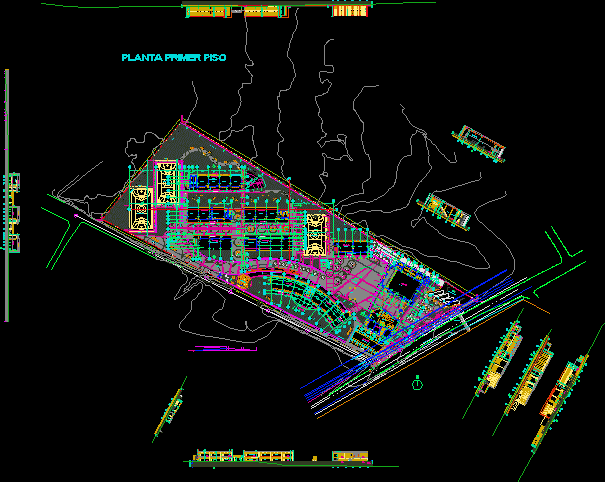The height and width of the screenshot is (482, 605).
Task: Click the PLANTA PRIMER PISO title text
Action: [173, 58]
